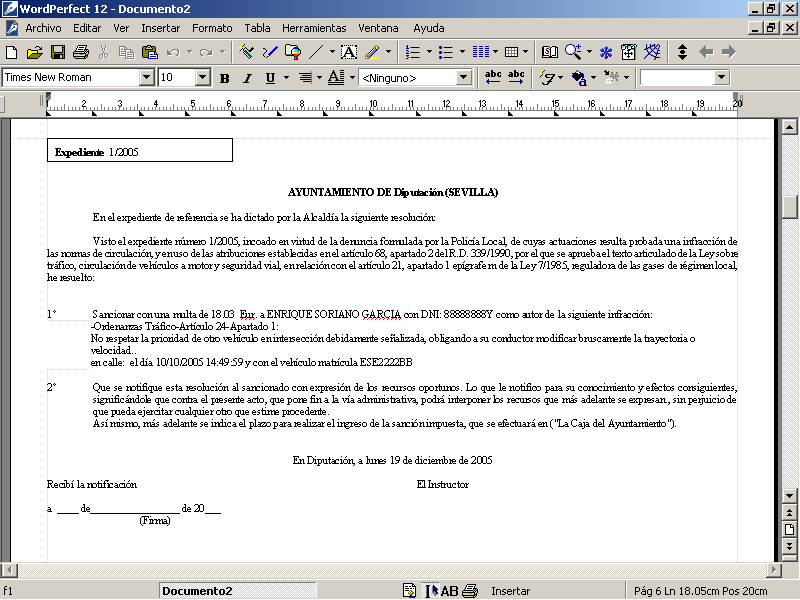Open the Herramientas menu
The height and width of the screenshot is (600, 800).
(314, 28)
